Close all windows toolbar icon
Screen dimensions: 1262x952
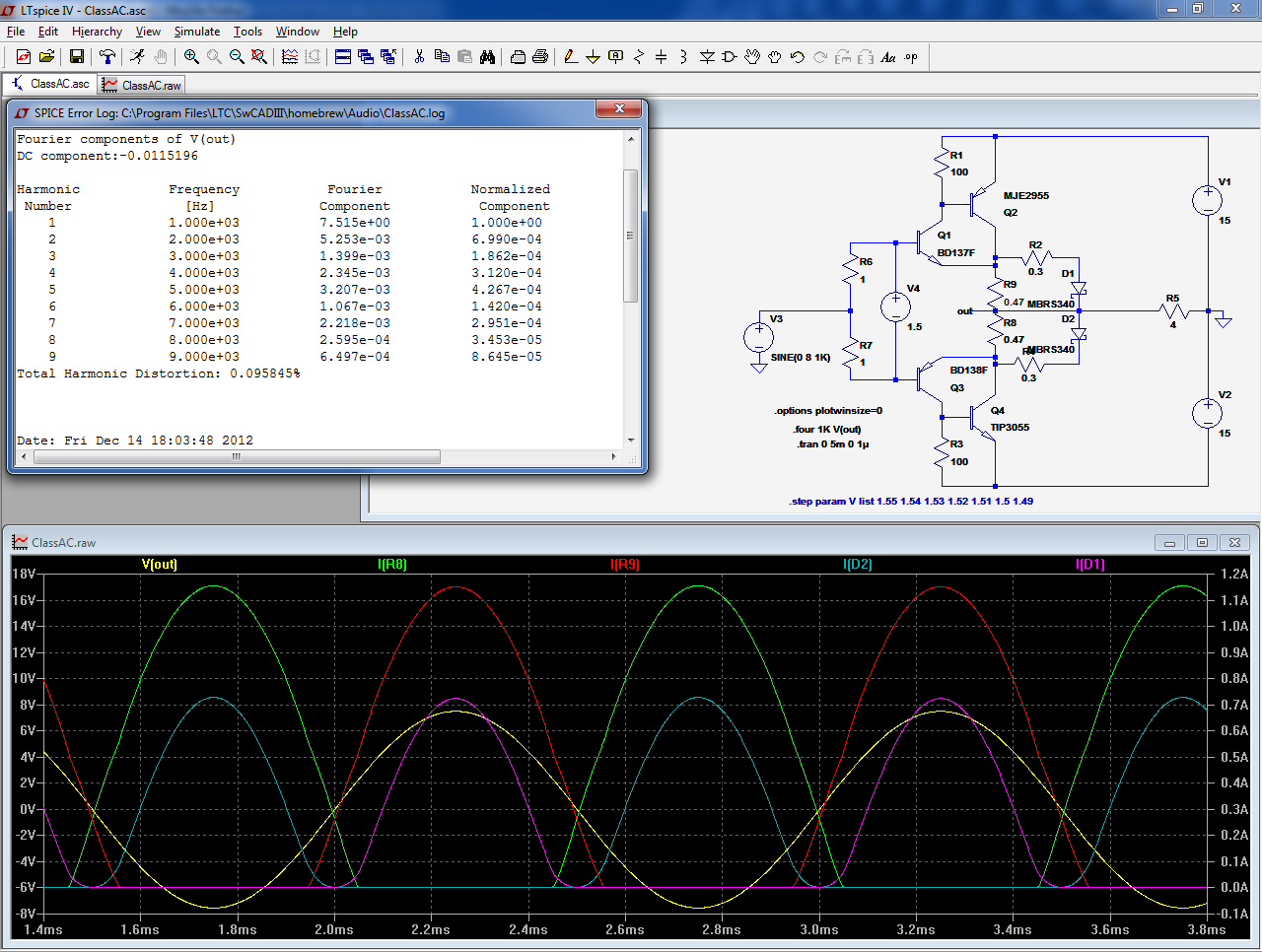click(x=388, y=57)
